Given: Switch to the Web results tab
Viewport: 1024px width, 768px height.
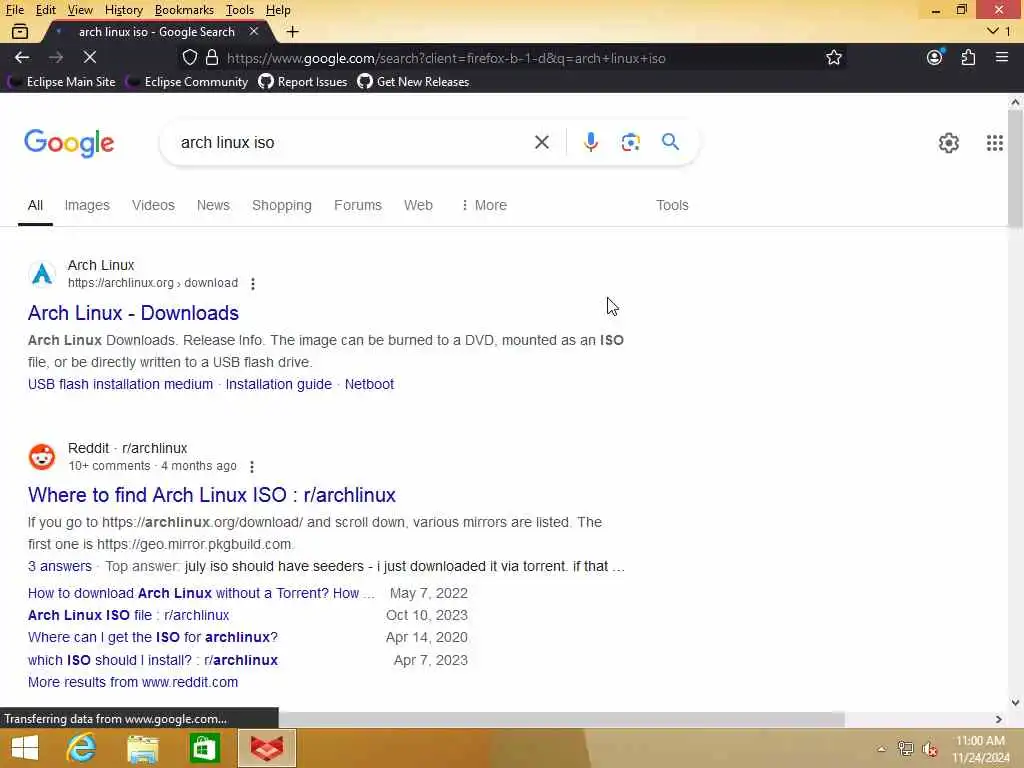Looking at the screenshot, I should point(418,205).
